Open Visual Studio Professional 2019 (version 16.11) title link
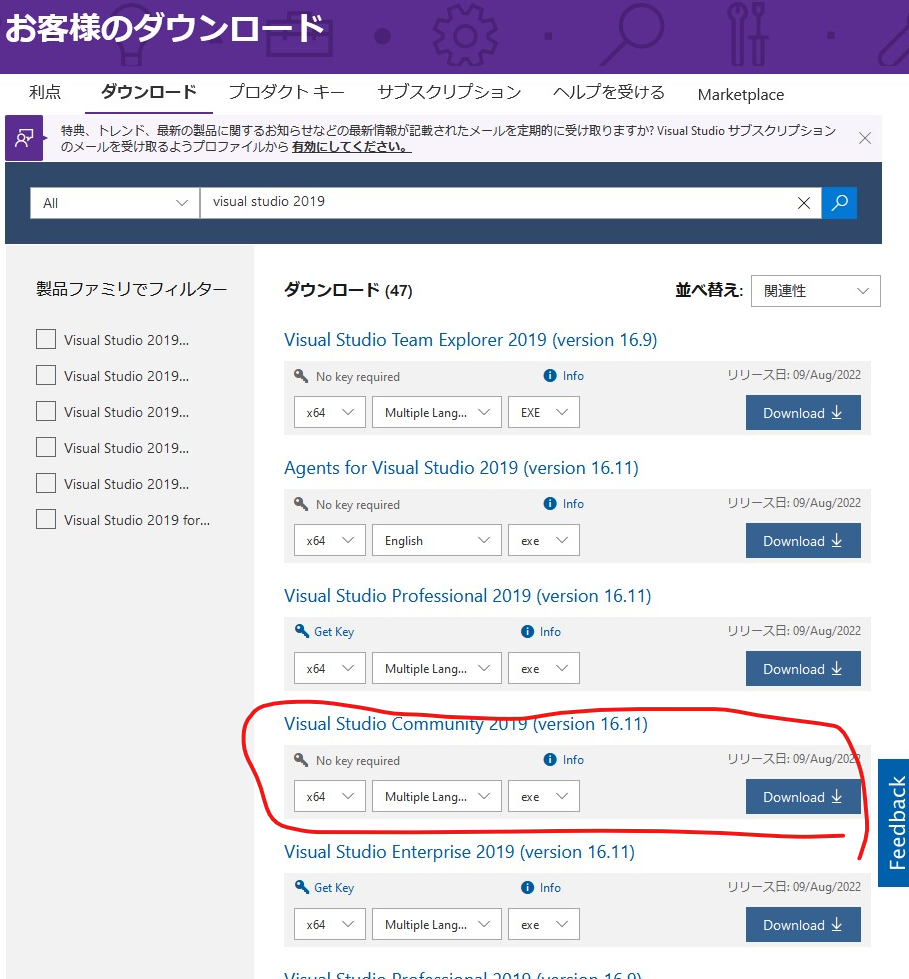 pos(468,596)
